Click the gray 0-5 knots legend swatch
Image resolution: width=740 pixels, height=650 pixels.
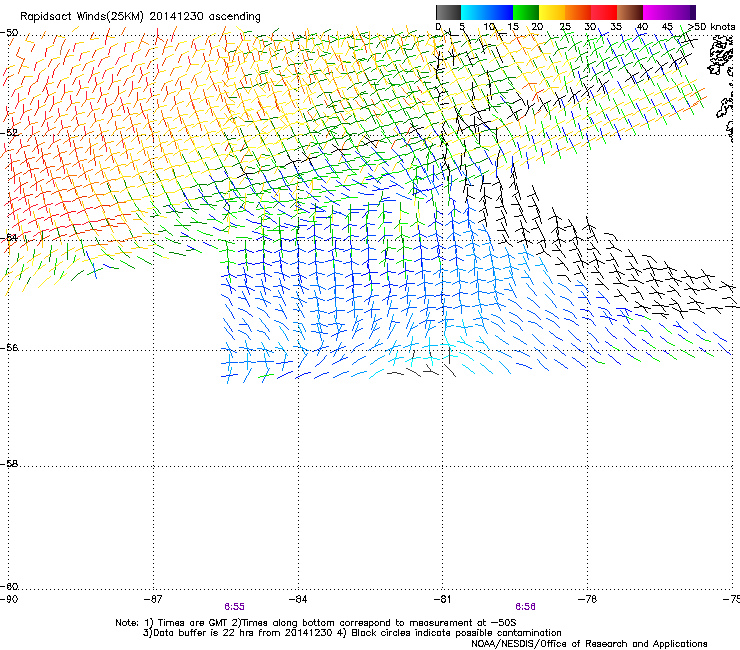coord(448,12)
